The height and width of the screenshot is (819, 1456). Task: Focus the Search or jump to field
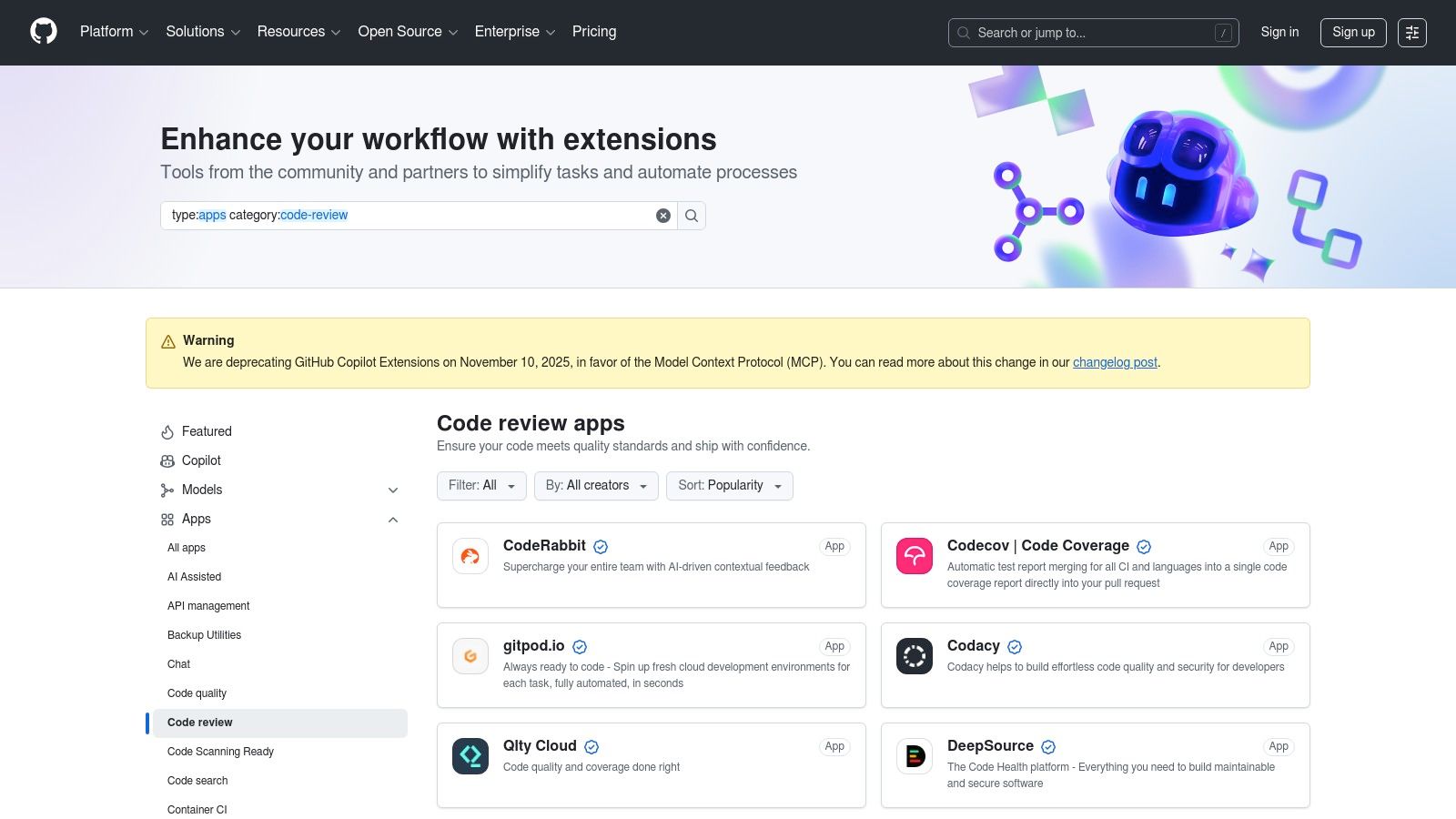1093,33
